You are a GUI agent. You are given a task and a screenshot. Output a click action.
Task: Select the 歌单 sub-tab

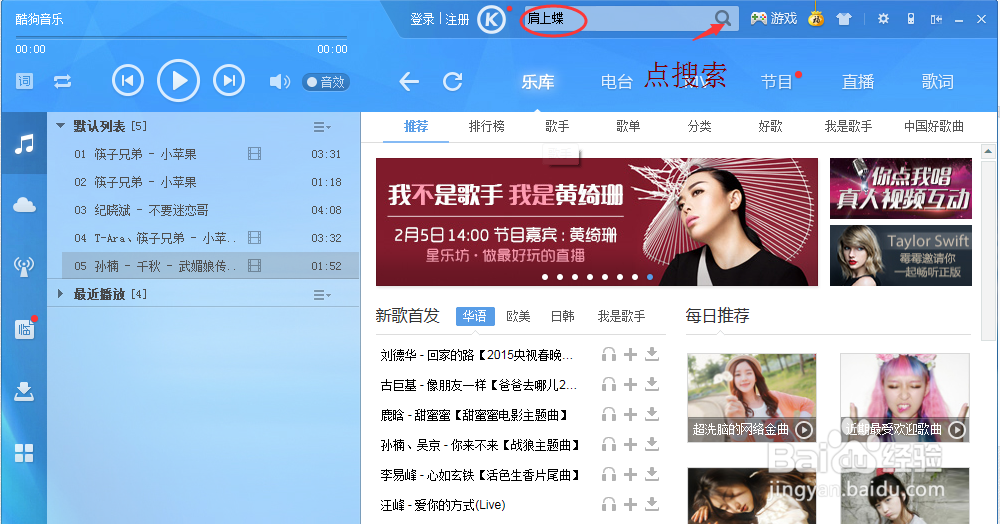628,126
